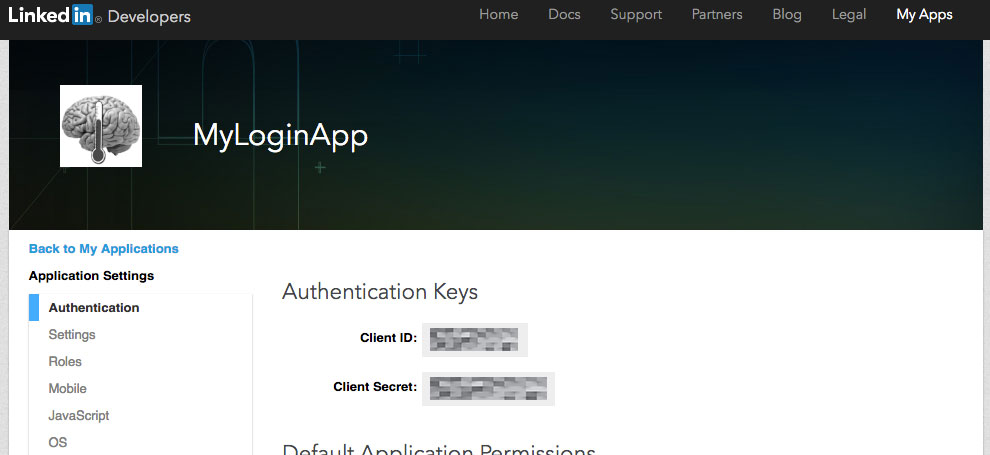
Task: Open the Legal nav link
Action: tap(849, 15)
